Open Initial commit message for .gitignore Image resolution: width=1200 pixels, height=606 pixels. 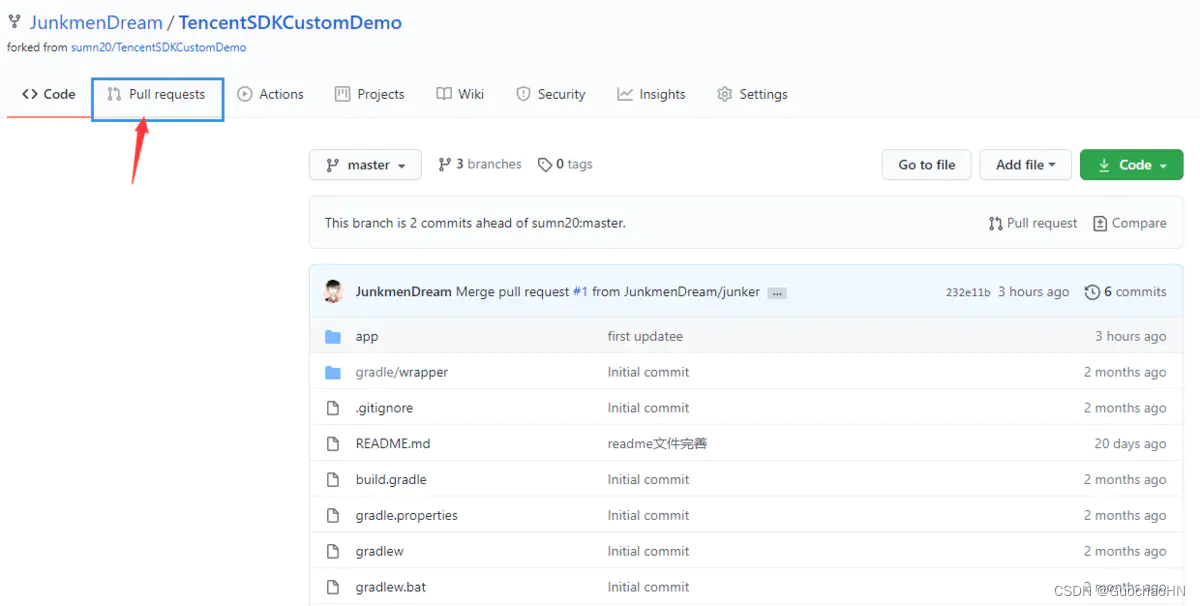[648, 408]
